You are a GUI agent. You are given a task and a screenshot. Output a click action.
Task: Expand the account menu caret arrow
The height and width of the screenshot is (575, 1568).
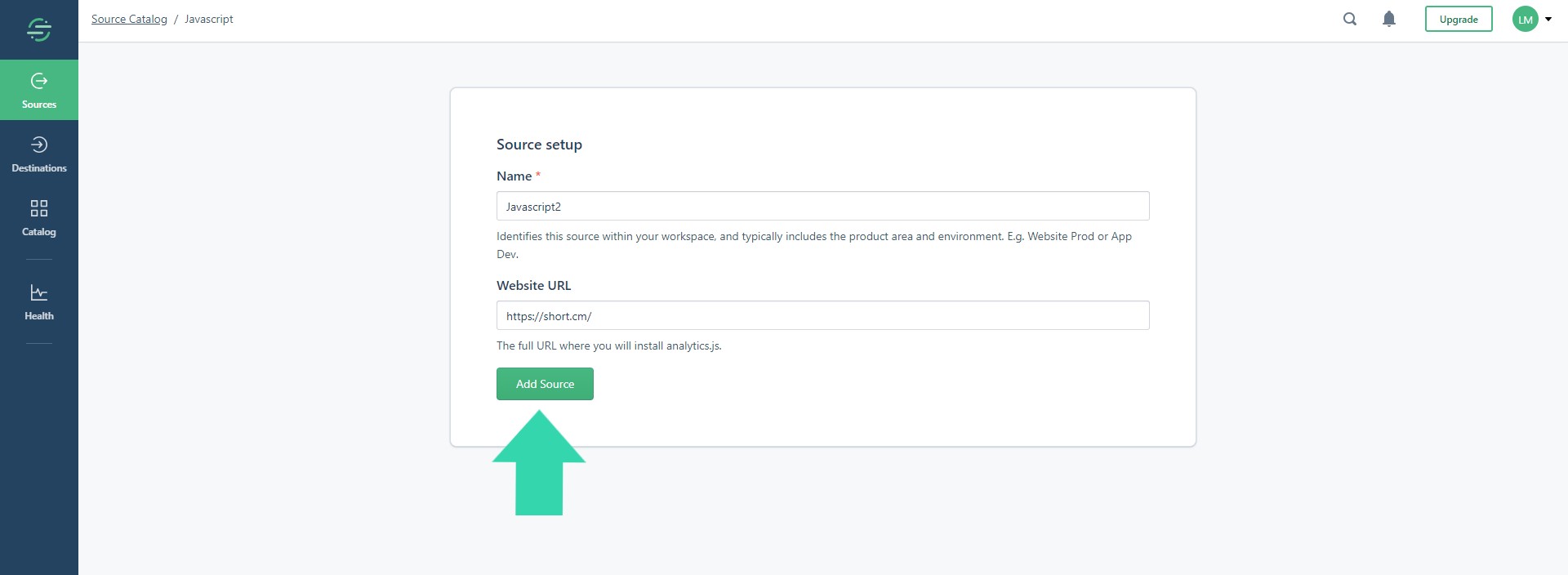click(1548, 20)
